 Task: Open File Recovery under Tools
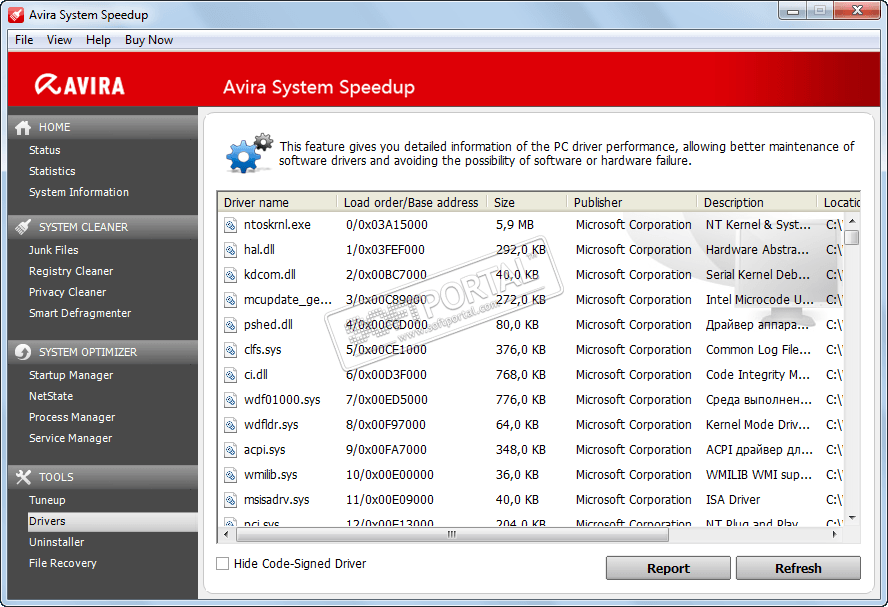tap(63, 563)
